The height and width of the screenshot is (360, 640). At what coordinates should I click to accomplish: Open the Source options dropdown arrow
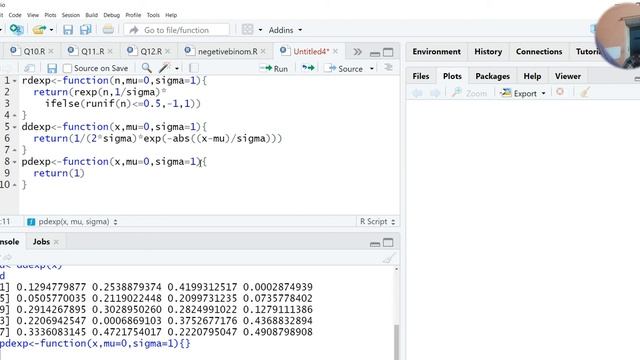(372, 69)
